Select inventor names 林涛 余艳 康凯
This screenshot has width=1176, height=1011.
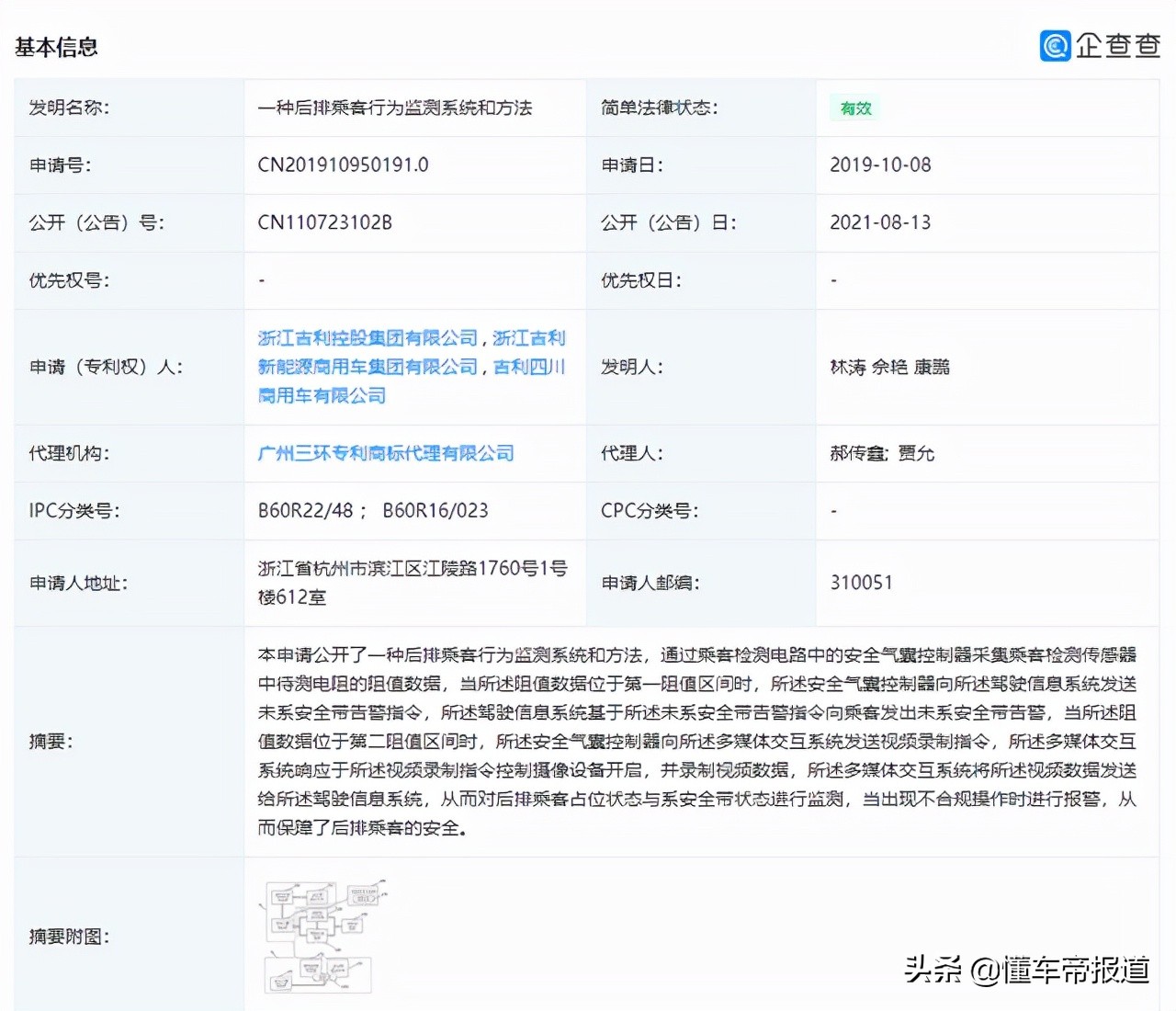889,367
